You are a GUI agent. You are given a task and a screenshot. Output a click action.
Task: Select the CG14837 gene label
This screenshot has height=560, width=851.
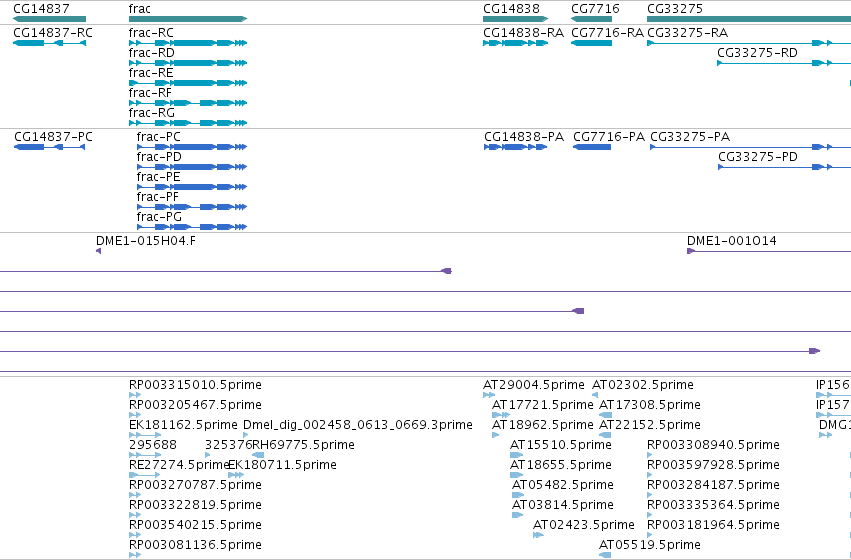41,9
